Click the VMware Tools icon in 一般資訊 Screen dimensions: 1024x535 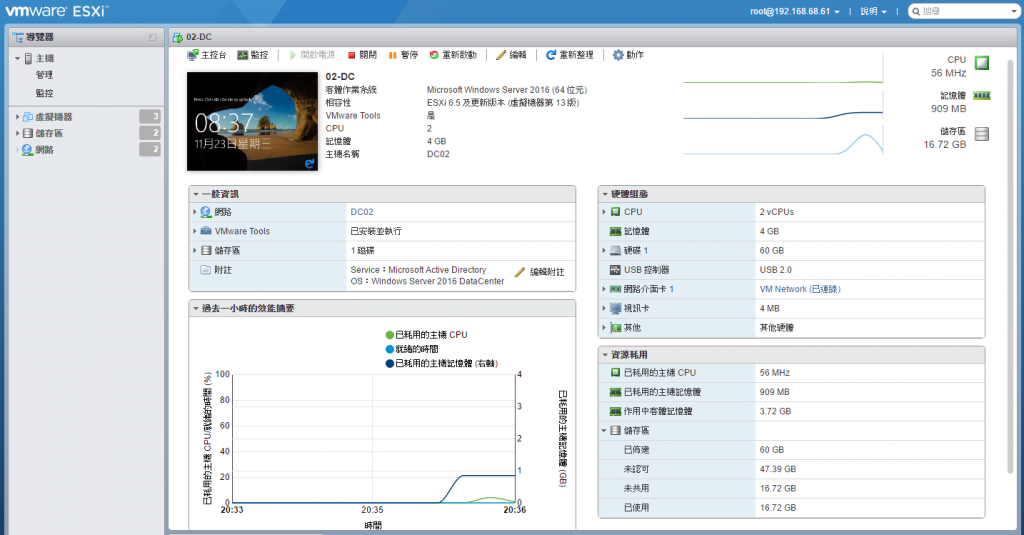206,231
